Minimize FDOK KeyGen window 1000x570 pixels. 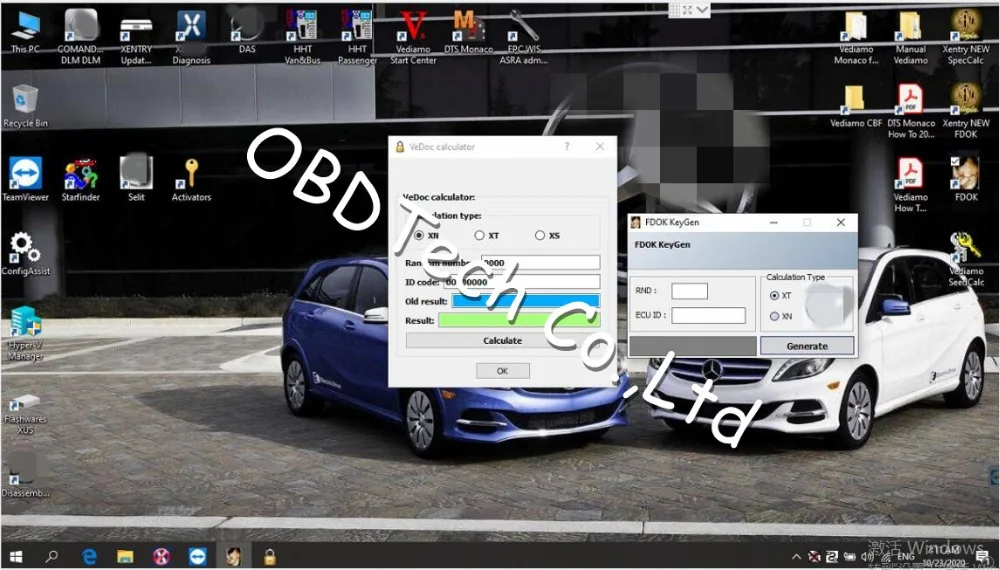coord(774,223)
